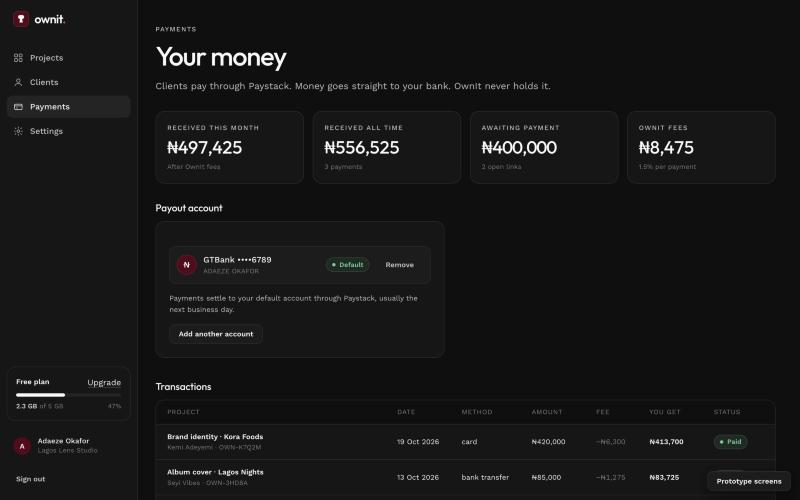Click the GTBank account N avatar
Viewport: 800px width, 500px height.
(x=187, y=265)
